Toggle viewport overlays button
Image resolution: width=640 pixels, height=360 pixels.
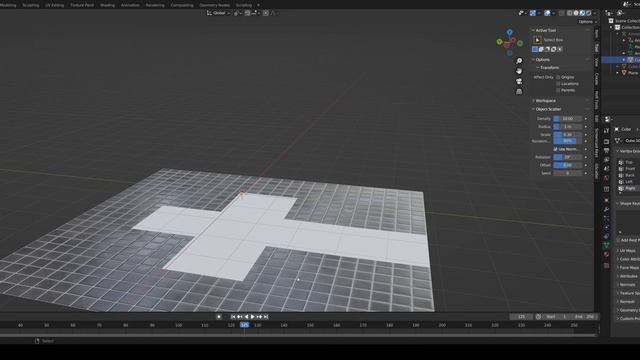point(547,13)
